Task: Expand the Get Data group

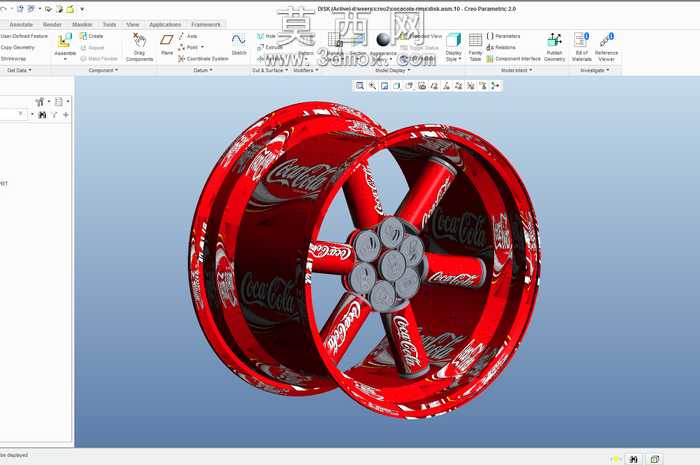Action: (20, 70)
